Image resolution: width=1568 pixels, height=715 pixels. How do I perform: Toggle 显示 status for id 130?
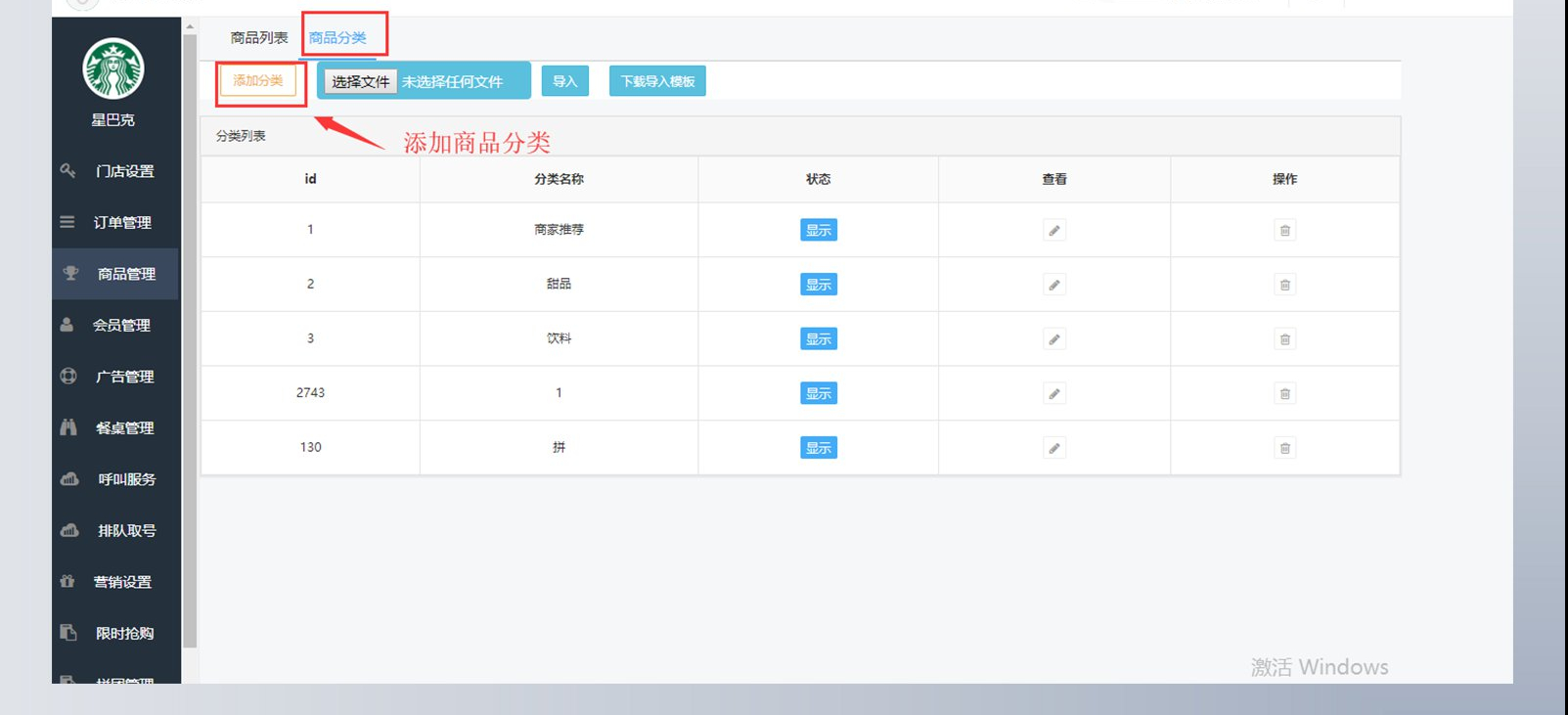point(819,448)
